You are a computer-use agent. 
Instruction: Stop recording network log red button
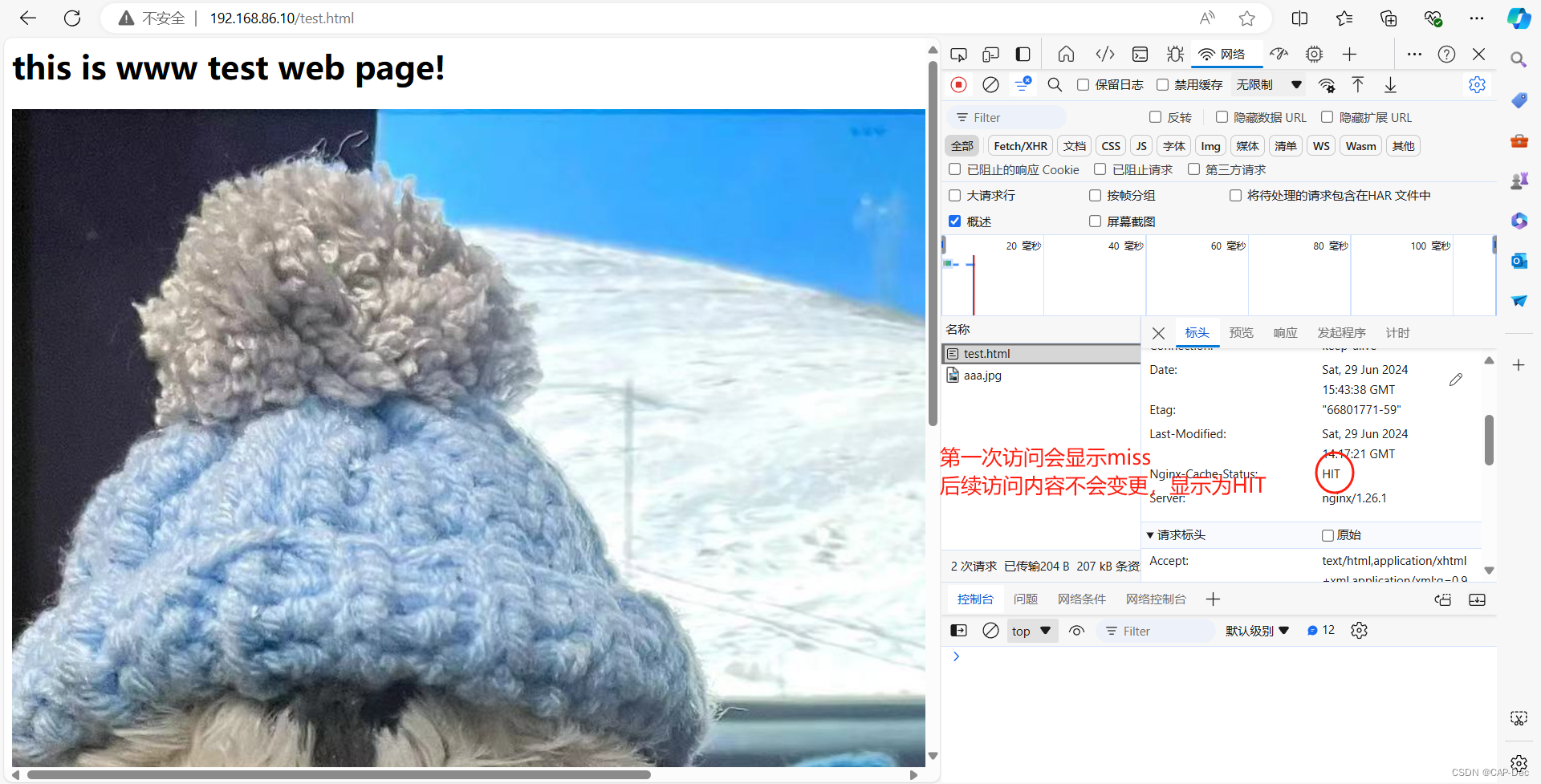tap(958, 84)
